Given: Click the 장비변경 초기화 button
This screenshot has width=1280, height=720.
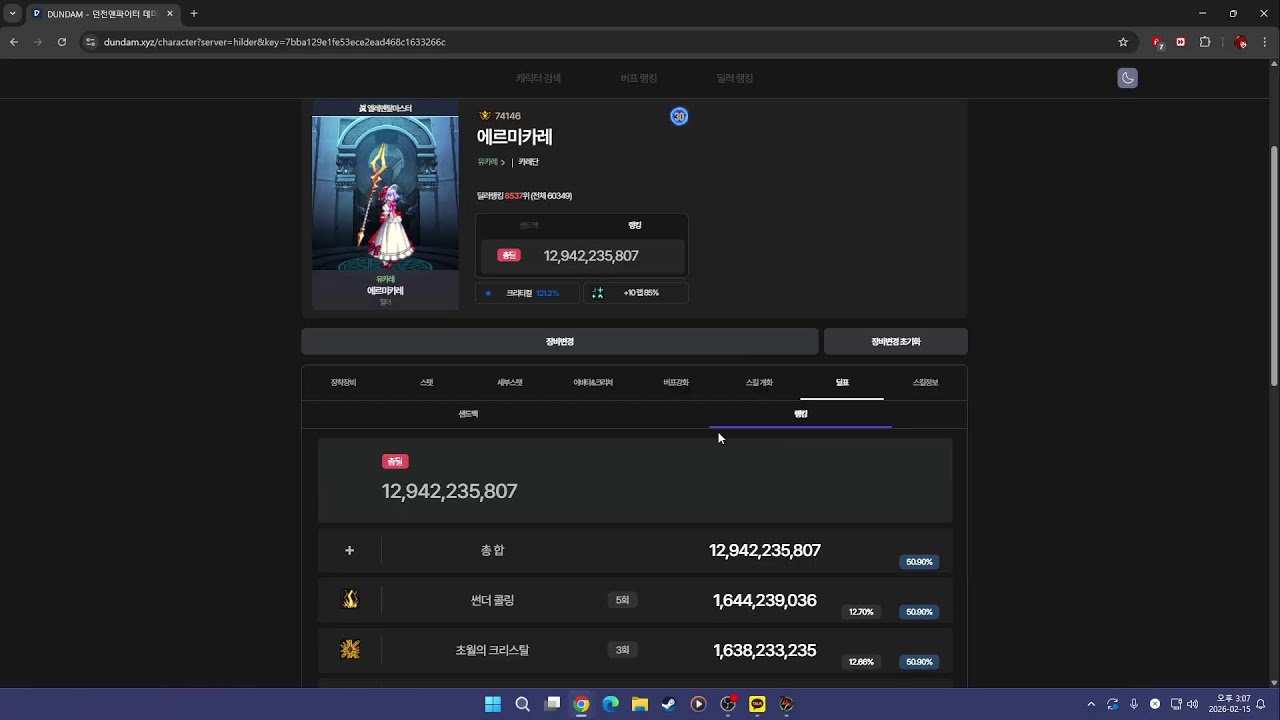Looking at the screenshot, I should 895,342.
